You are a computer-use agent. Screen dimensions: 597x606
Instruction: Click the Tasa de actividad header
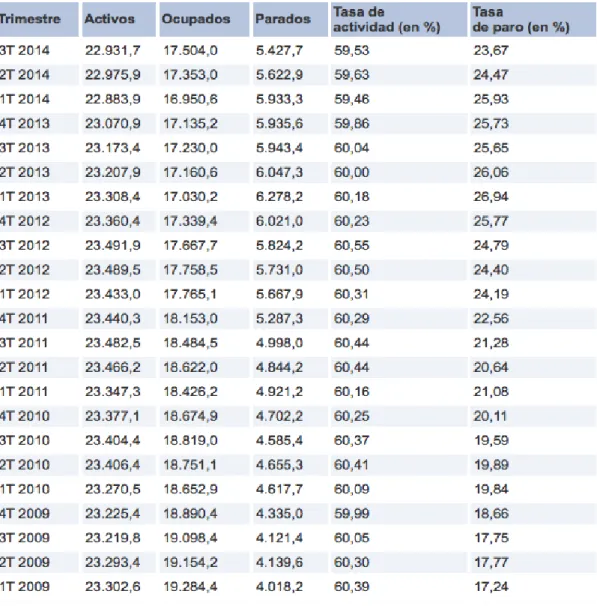click(x=387, y=20)
